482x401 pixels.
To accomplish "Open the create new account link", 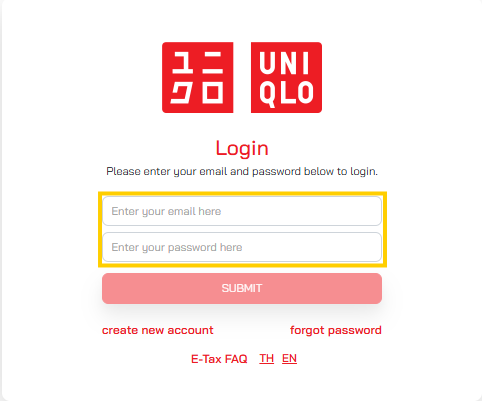I will 158,330.
